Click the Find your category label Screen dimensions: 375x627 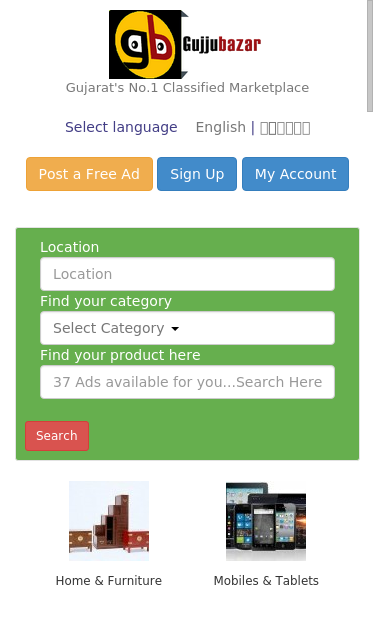[106, 301]
